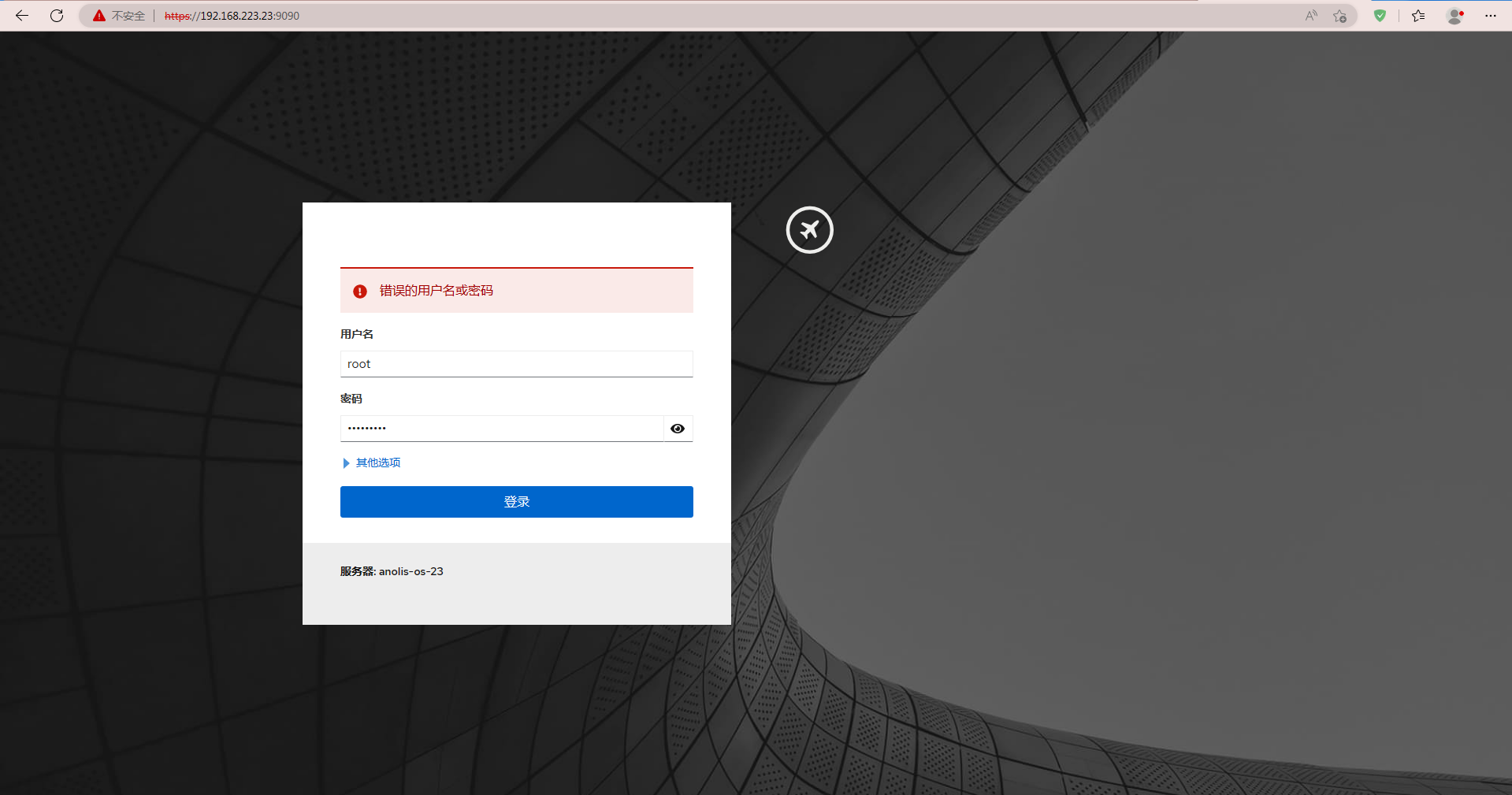This screenshot has width=1512, height=795.
Task: Click the 错误的用户名或密码 error message
Action: (x=436, y=291)
